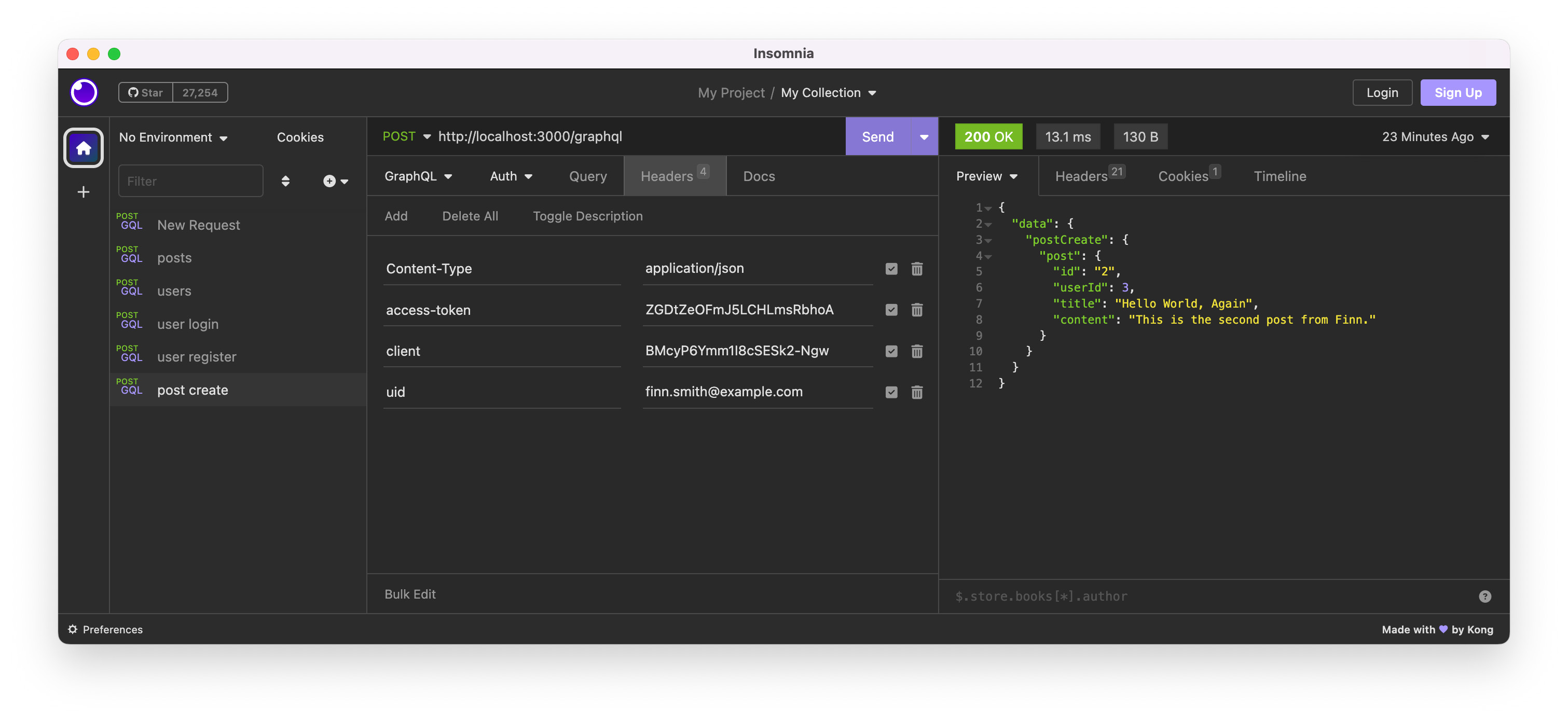Image resolution: width=1568 pixels, height=721 pixels.
Task: Click the plus icon below home
Action: [x=84, y=192]
